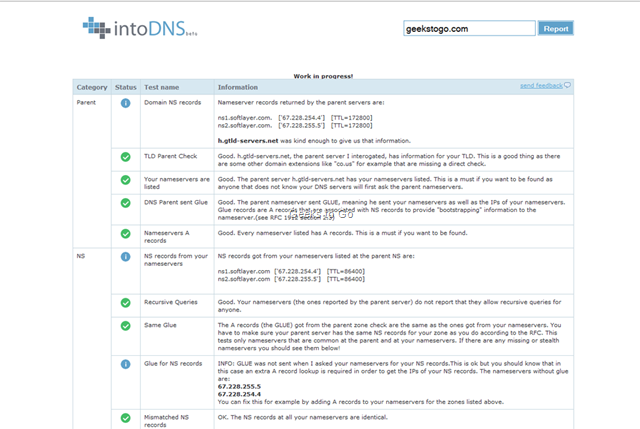Image resolution: width=640 pixels, height=429 pixels.
Task: Click info icon for Domain NS records
Action: pyautogui.click(x=125, y=103)
